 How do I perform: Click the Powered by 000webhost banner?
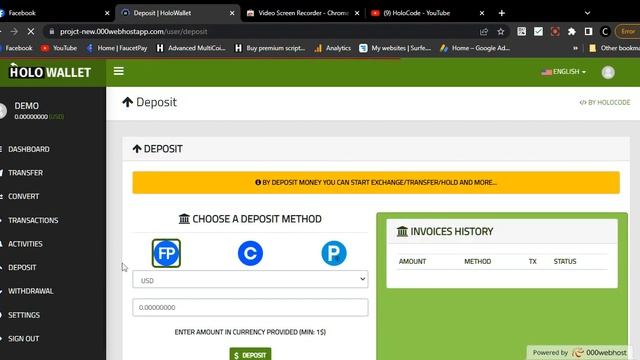(579, 352)
